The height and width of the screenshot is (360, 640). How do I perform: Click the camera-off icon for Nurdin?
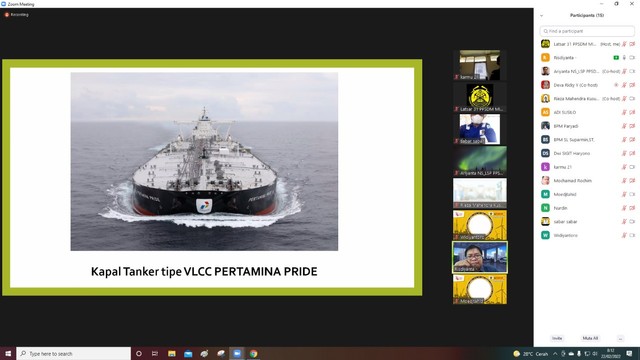pos(632,208)
